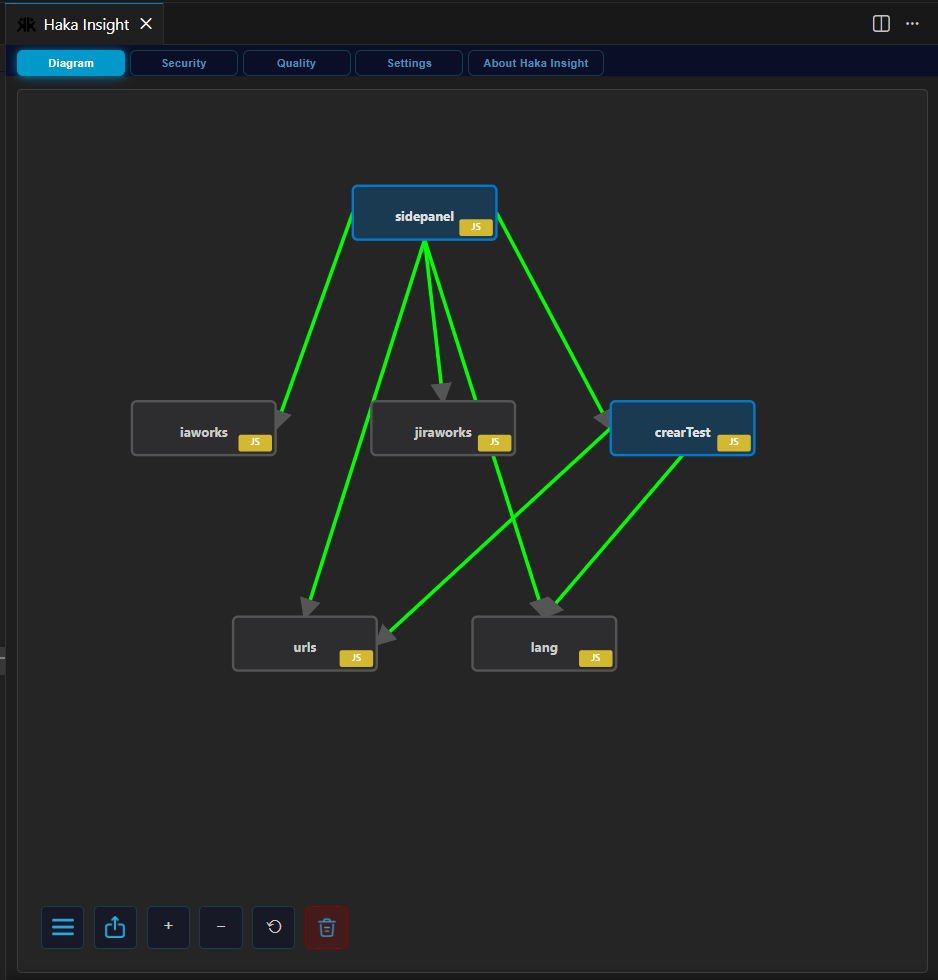Click the JS badge on the urls node
The width and height of the screenshot is (938, 980).
click(356, 658)
